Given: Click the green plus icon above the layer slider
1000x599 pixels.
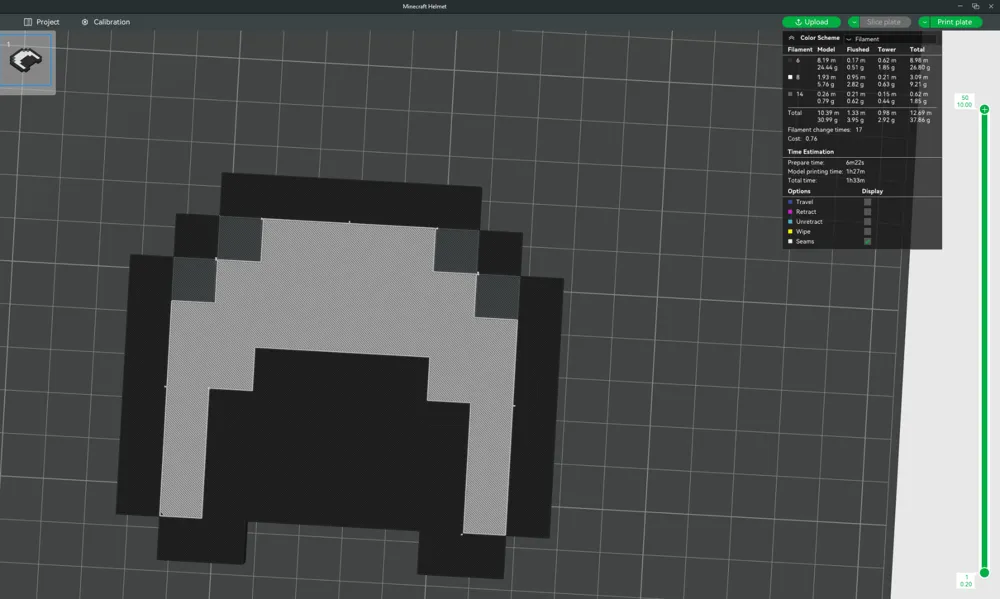Looking at the screenshot, I should click(986, 108).
